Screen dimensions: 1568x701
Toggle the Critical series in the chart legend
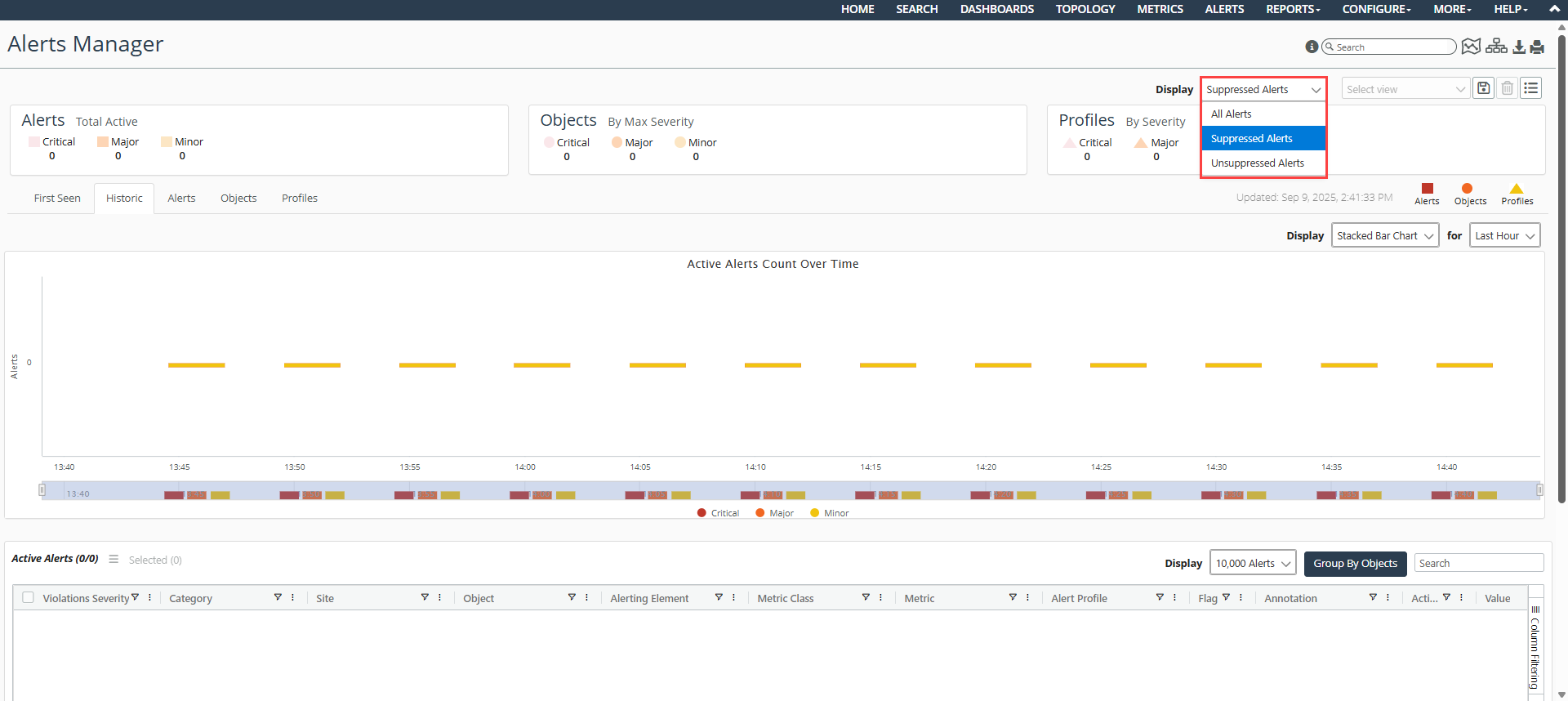click(718, 513)
